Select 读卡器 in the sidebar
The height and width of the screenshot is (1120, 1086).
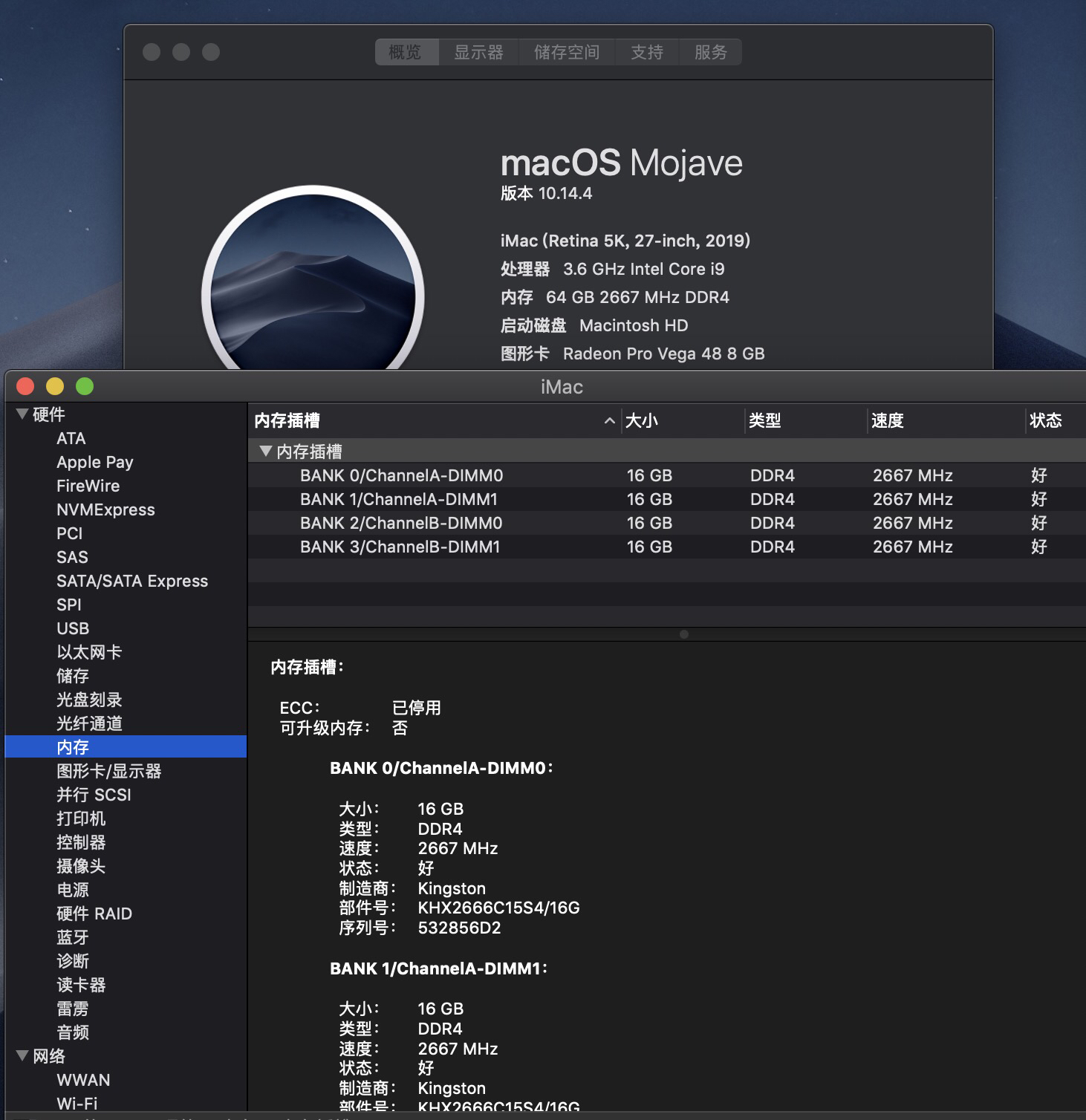(x=81, y=985)
